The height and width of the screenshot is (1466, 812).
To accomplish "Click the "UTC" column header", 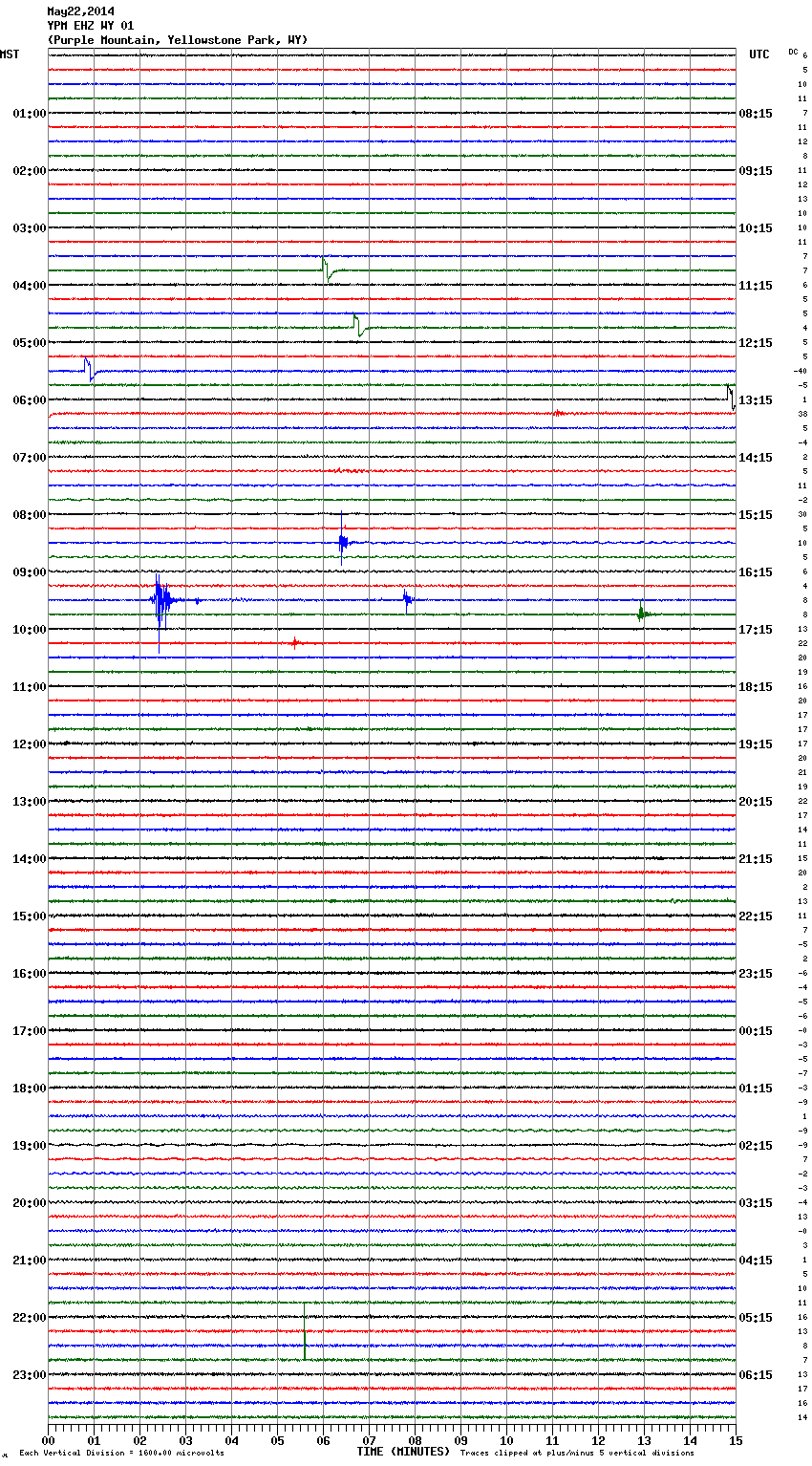I will (759, 54).
